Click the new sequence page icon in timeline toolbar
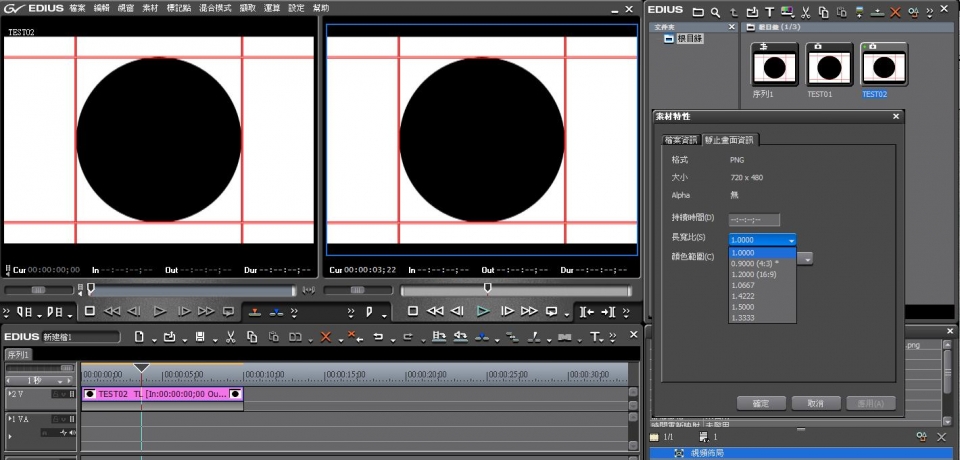Image resolution: width=960 pixels, height=460 pixels. click(140, 337)
